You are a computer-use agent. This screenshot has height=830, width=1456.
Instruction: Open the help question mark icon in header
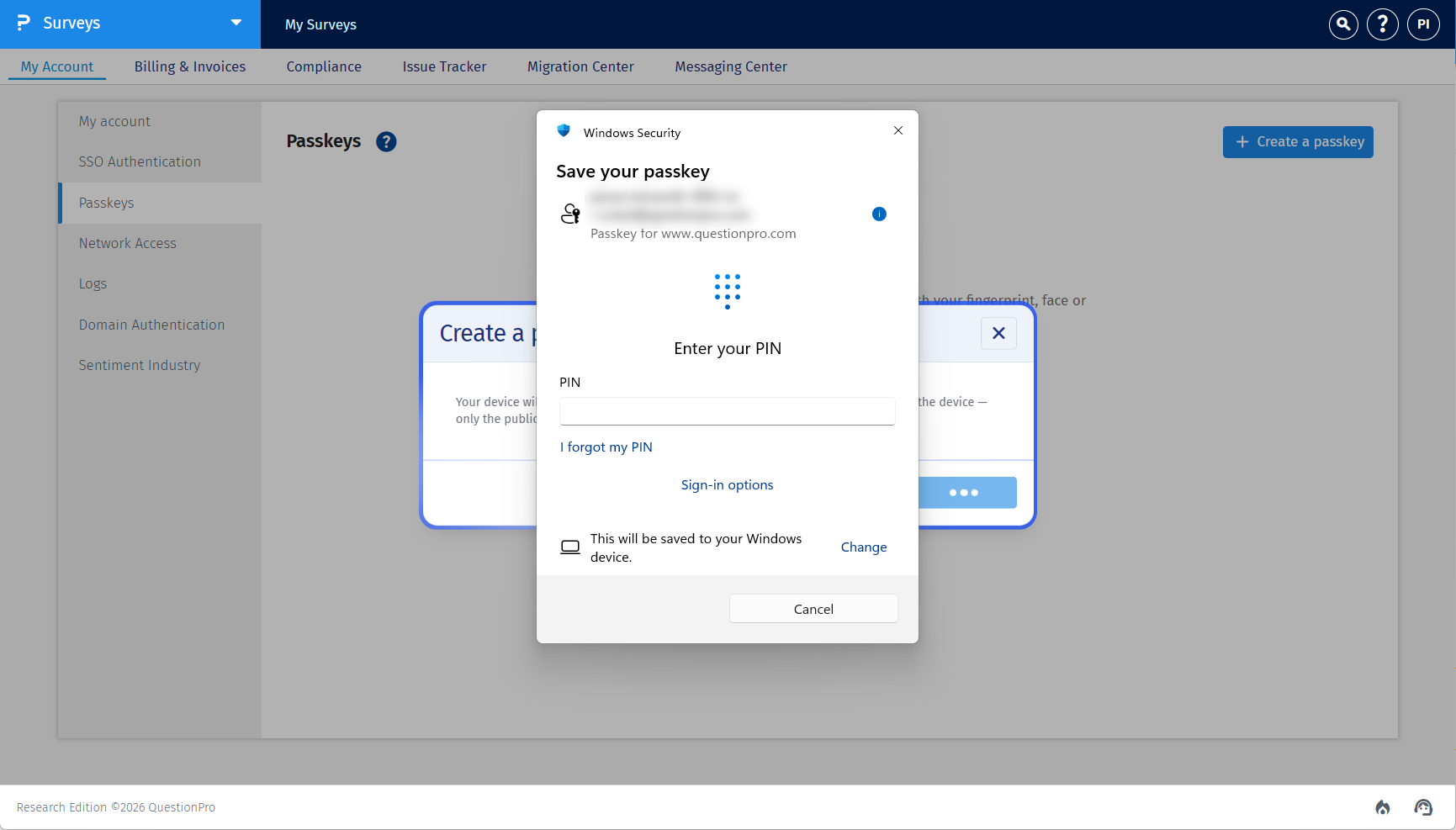click(x=1382, y=24)
